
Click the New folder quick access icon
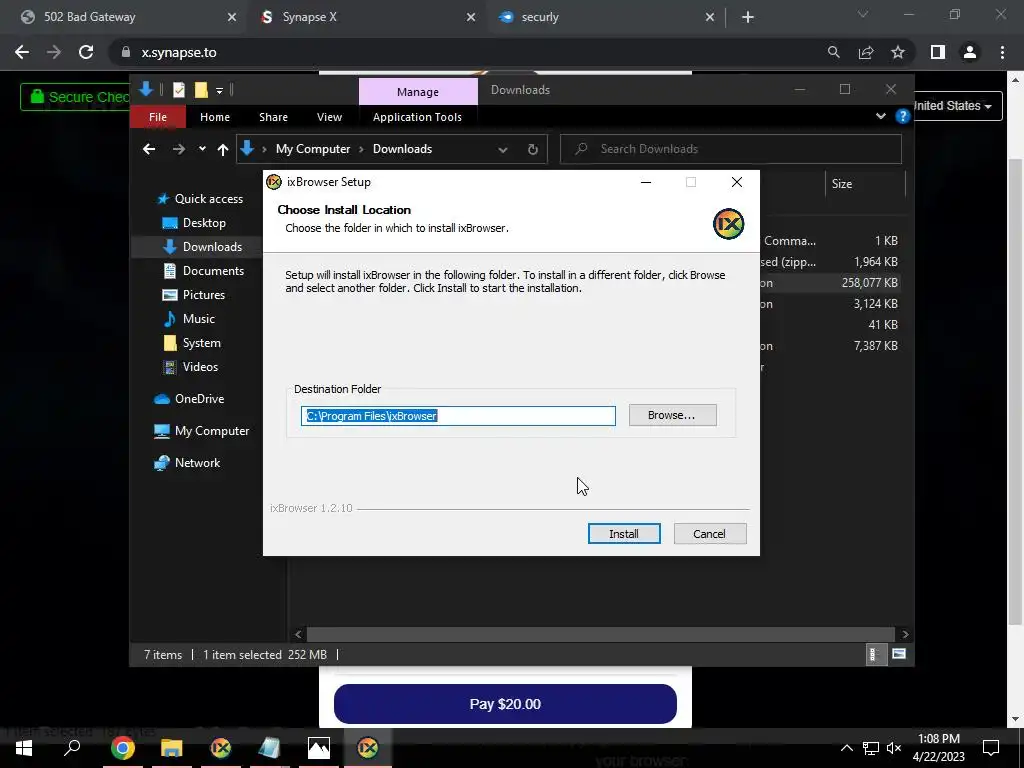point(200,90)
